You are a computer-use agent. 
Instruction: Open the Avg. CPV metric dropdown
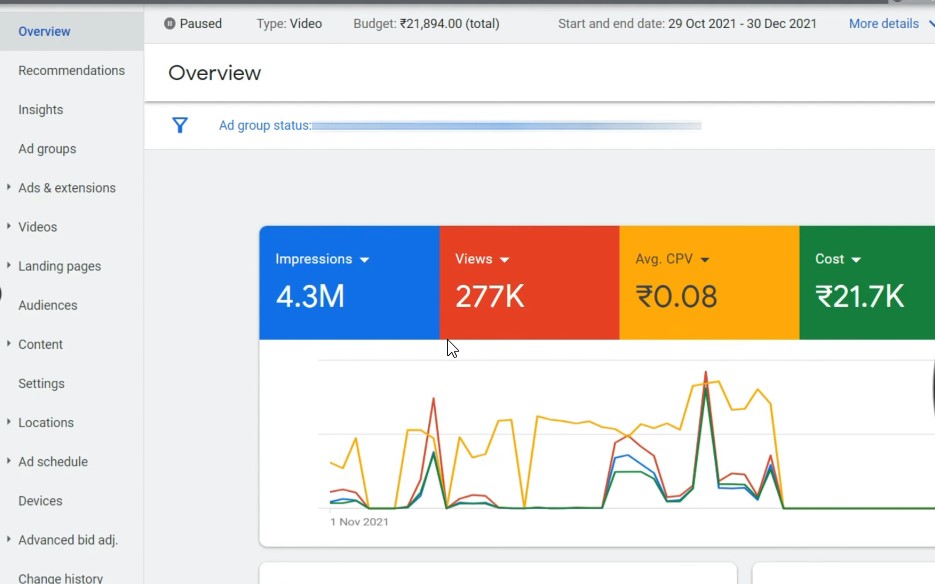[x=705, y=260]
